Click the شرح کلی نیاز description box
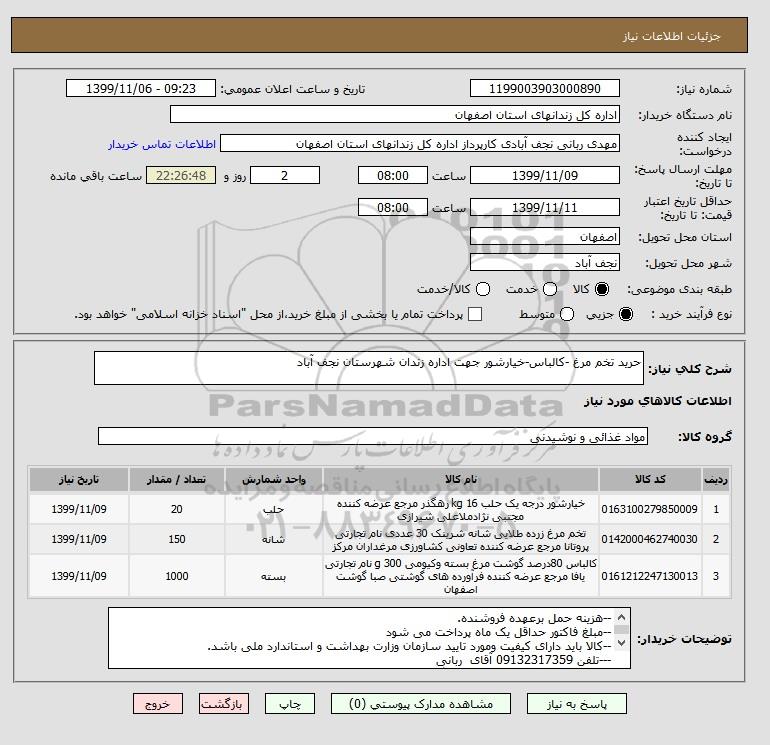The image size is (770, 745). point(368,368)
